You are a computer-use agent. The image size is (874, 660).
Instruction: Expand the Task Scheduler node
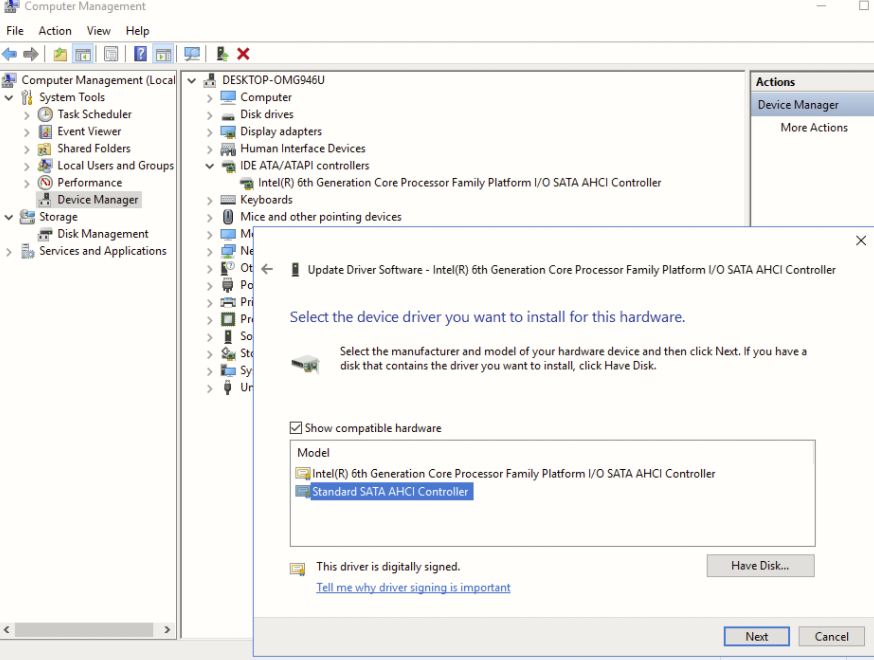(x=27, y=115)
